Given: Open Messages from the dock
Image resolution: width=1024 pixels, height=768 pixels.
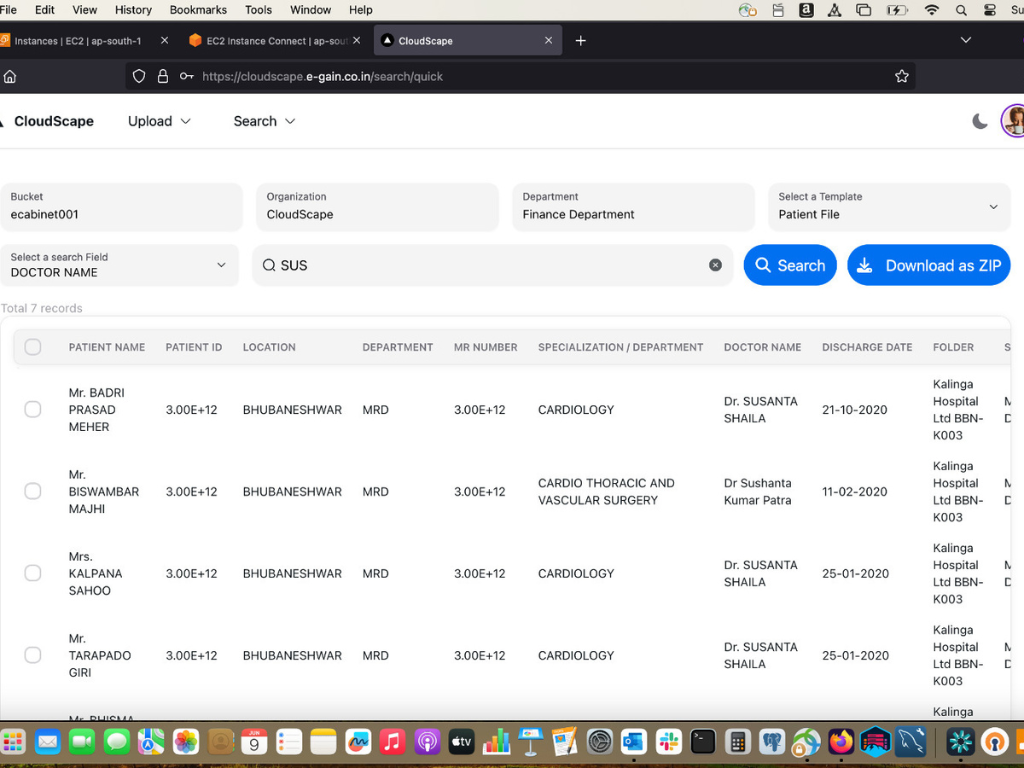Looking at the screenshot, I should (116, 742).
